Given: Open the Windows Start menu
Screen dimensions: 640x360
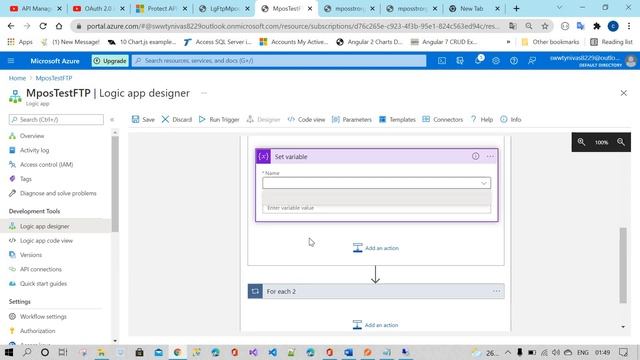Looking at the screenshot, I should click(9, 352).
